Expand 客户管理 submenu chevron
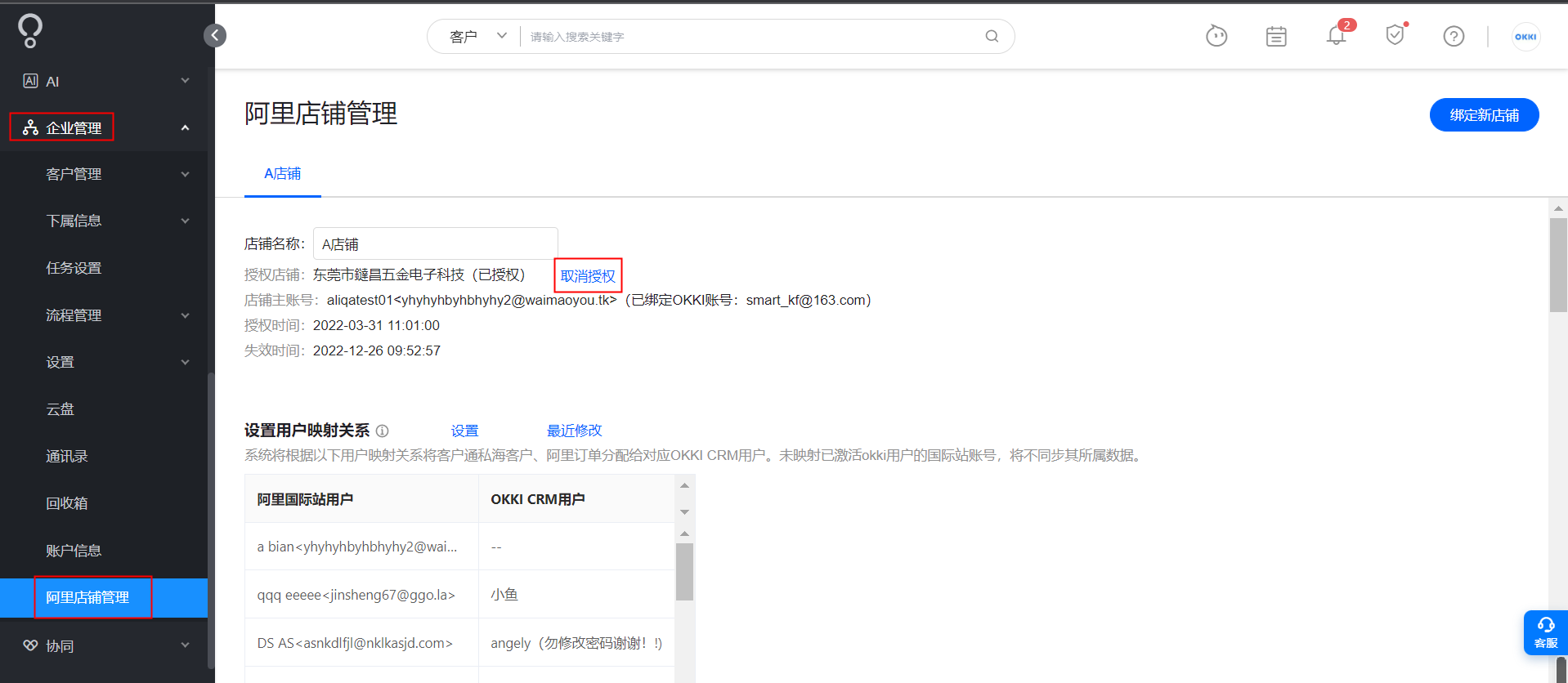The image size is (1568, 683). 185,174
